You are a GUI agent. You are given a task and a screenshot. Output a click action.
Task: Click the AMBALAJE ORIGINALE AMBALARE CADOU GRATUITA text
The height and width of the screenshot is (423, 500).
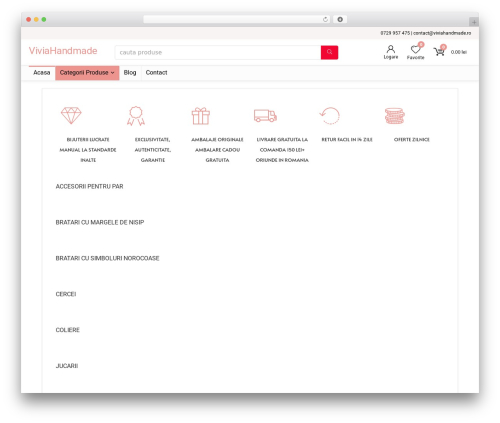217,150
